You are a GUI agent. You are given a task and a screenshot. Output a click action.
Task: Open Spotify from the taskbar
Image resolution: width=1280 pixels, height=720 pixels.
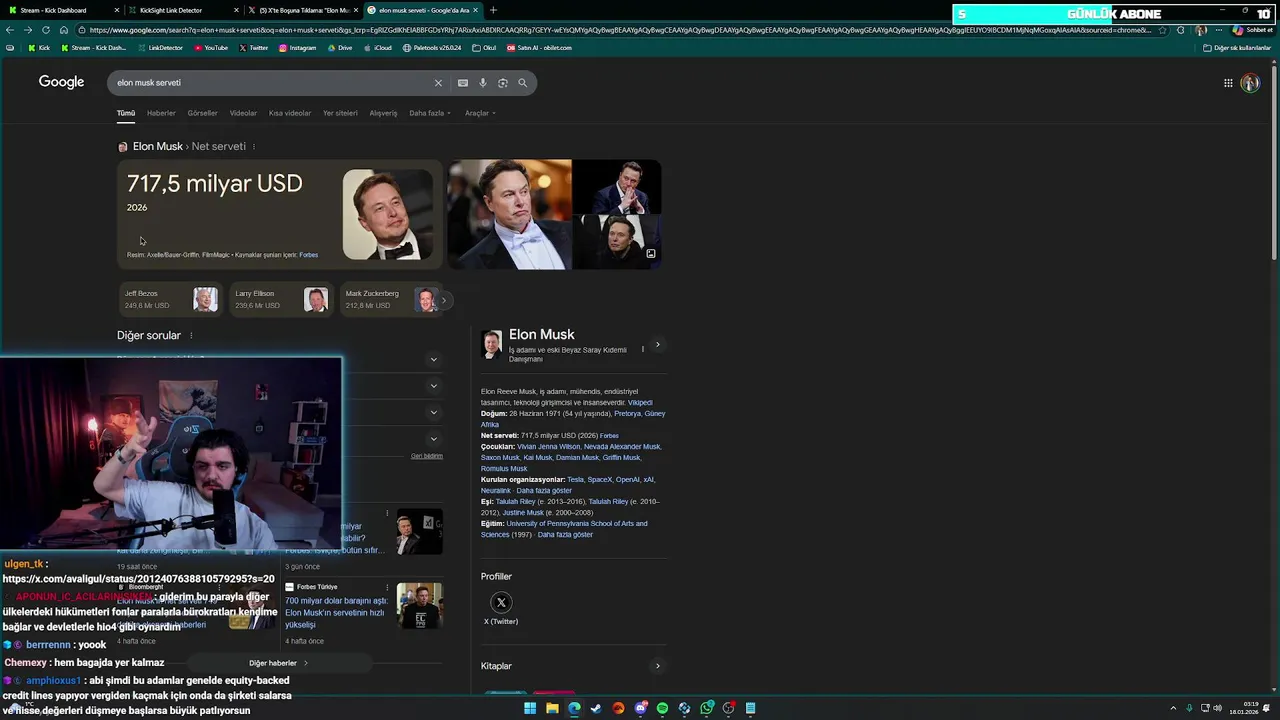click(662, 708)
